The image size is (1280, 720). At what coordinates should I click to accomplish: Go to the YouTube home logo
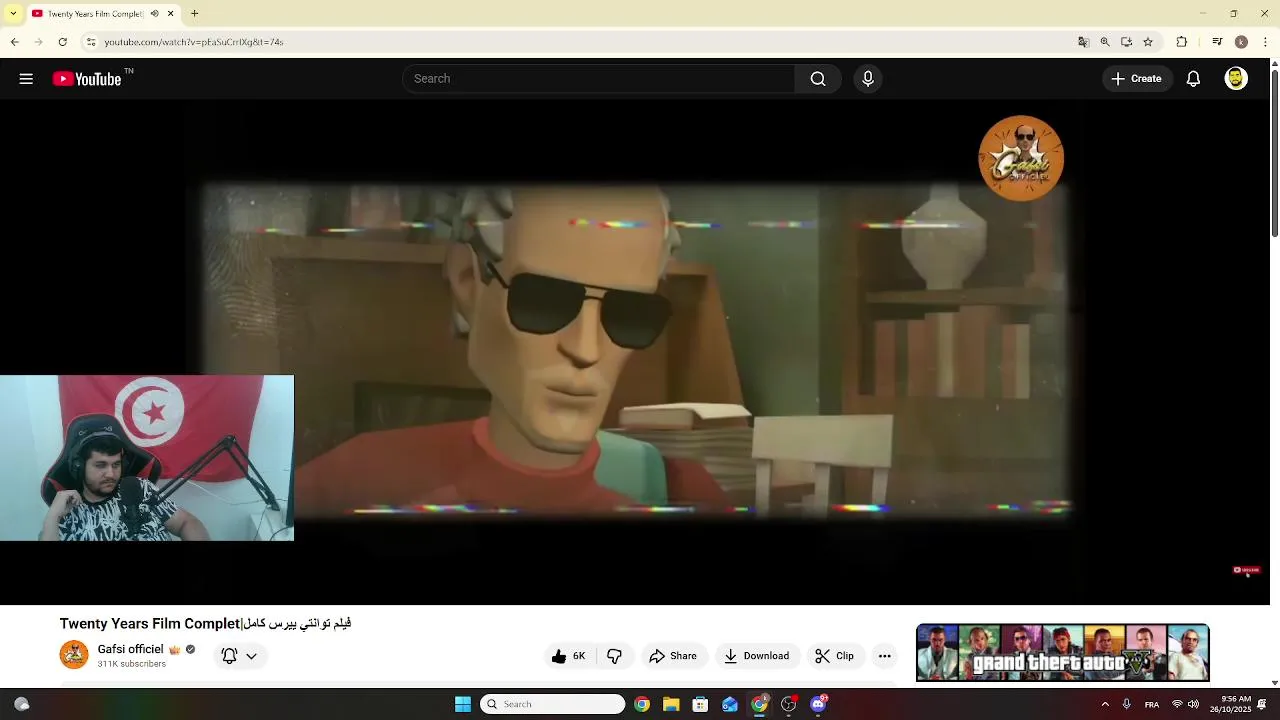[87, 79]
